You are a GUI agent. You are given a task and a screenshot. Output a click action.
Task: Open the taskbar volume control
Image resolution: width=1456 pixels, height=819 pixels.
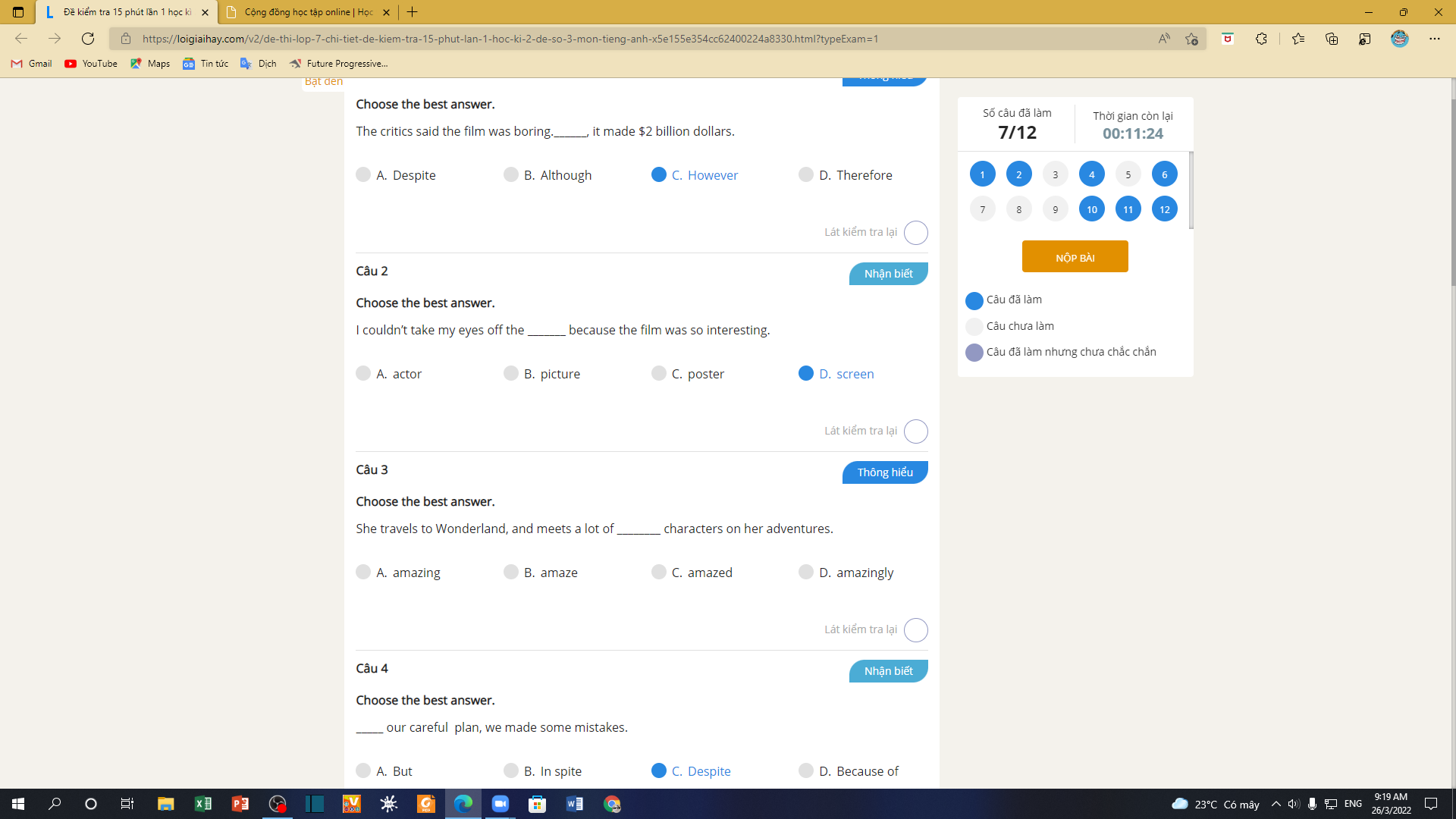click(1294, 804)
